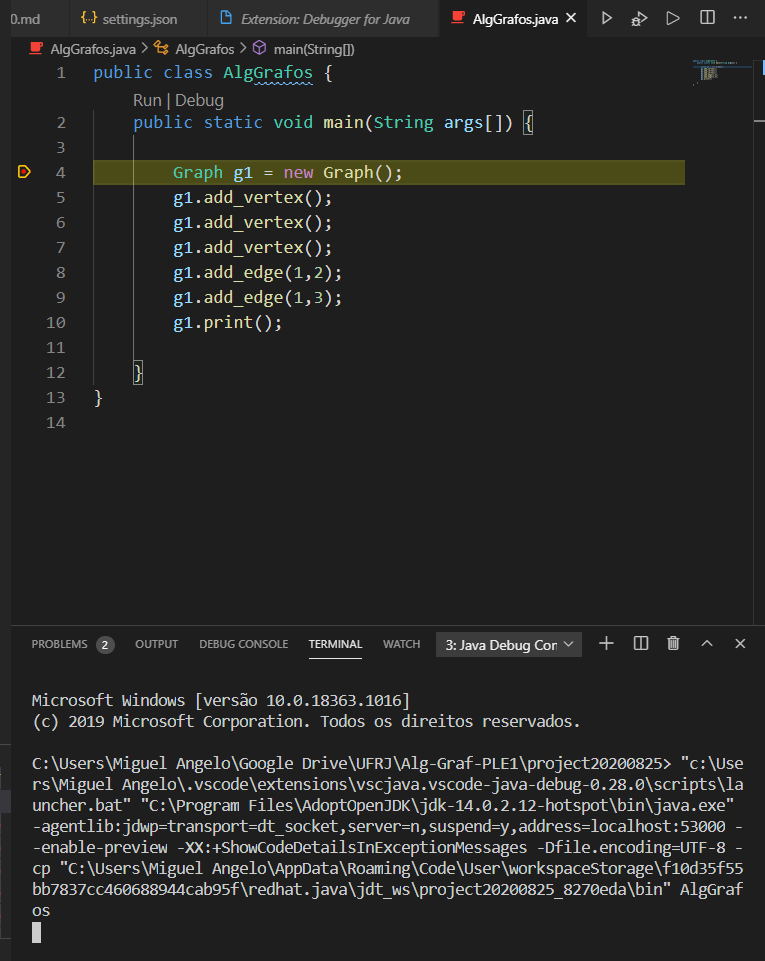Open the WATCH panel tab
The height and width of the screenshot is (961, 765).
pyautogui.click(x=402, y=644)
